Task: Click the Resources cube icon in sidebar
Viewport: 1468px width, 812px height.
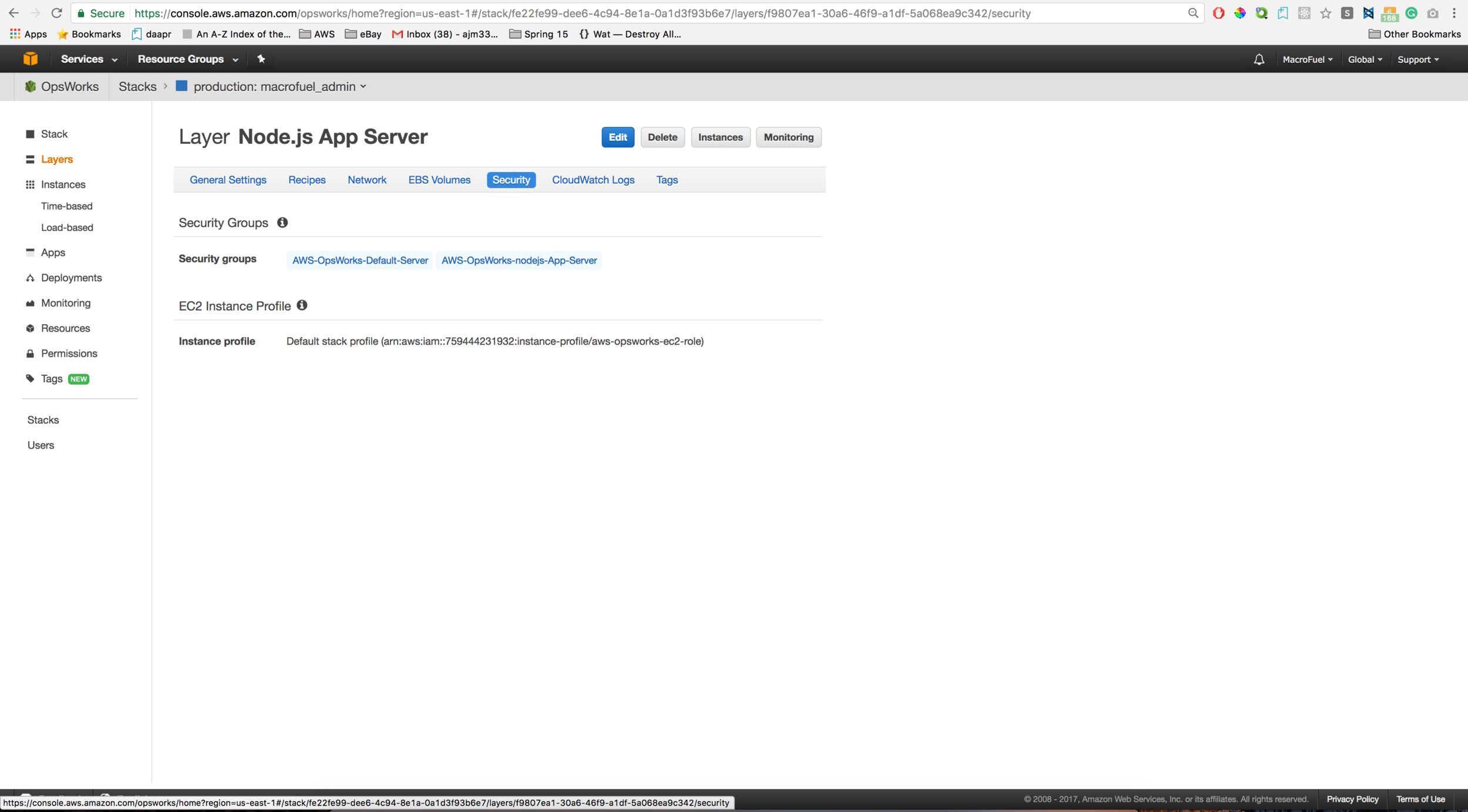Action: click(x=30, y=328)
